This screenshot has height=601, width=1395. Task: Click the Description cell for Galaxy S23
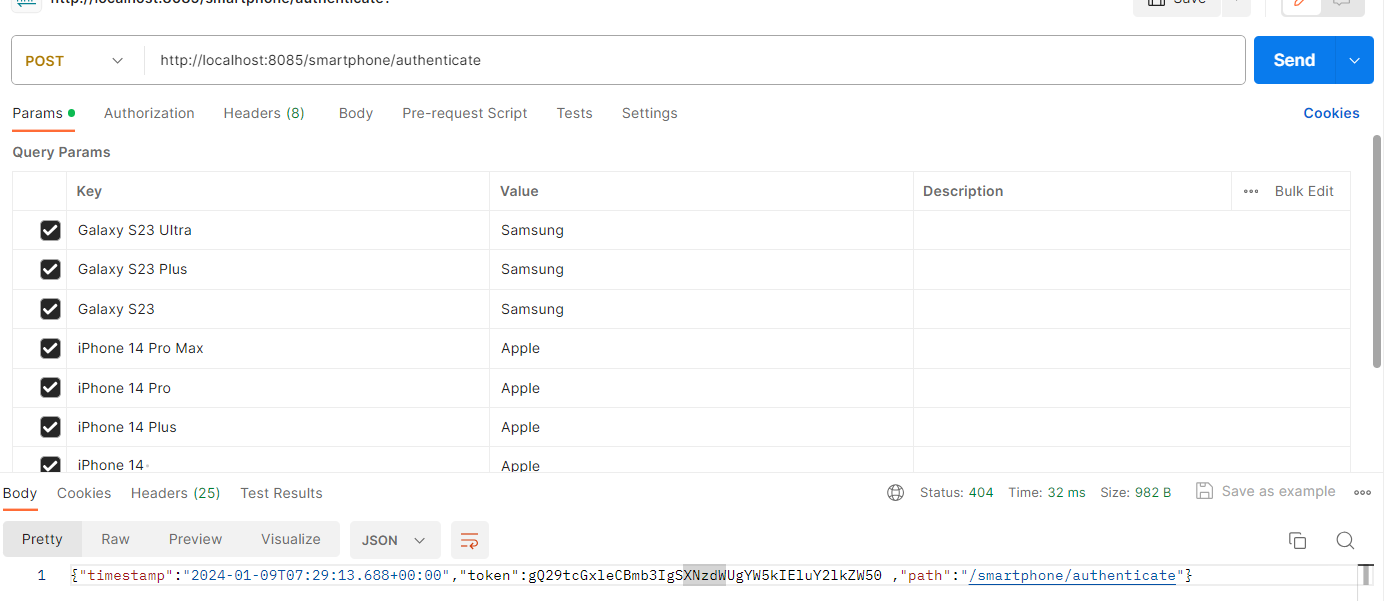(x=1132, y=309)
